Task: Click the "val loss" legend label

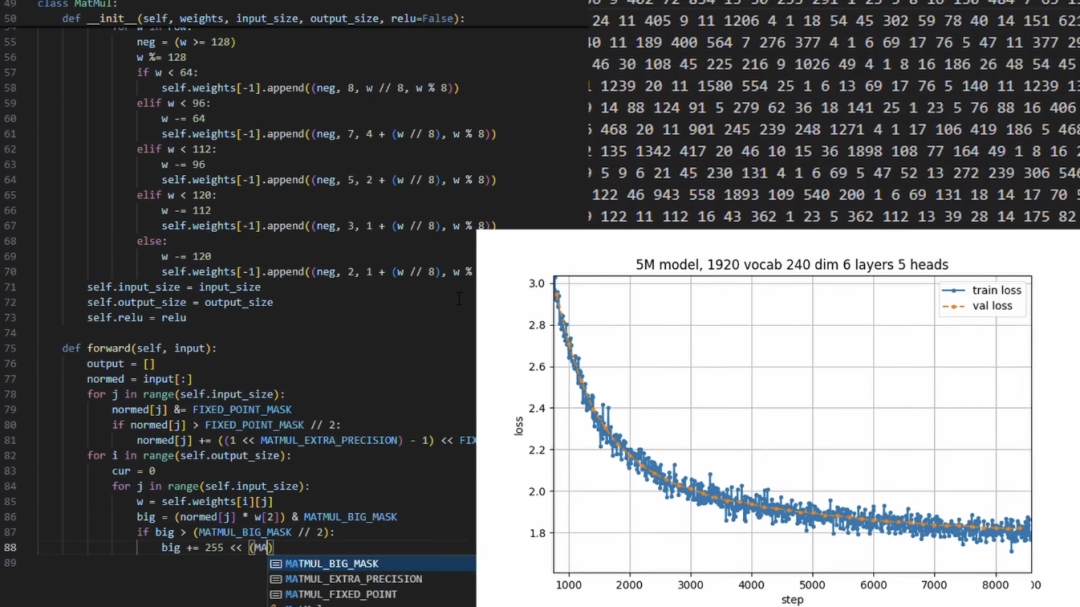Action: [x=993, y=307]
